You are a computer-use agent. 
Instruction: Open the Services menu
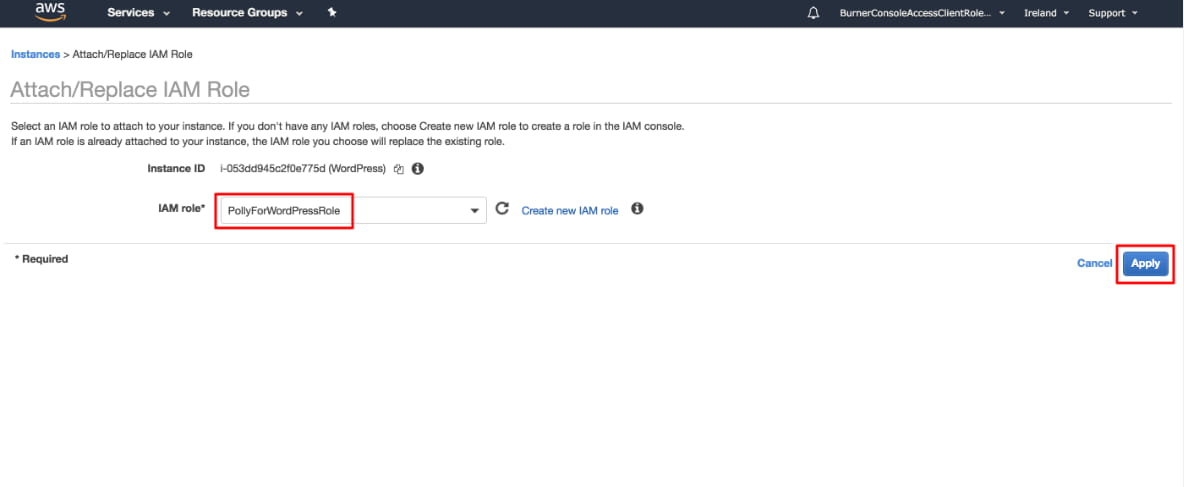coord(138,13)
